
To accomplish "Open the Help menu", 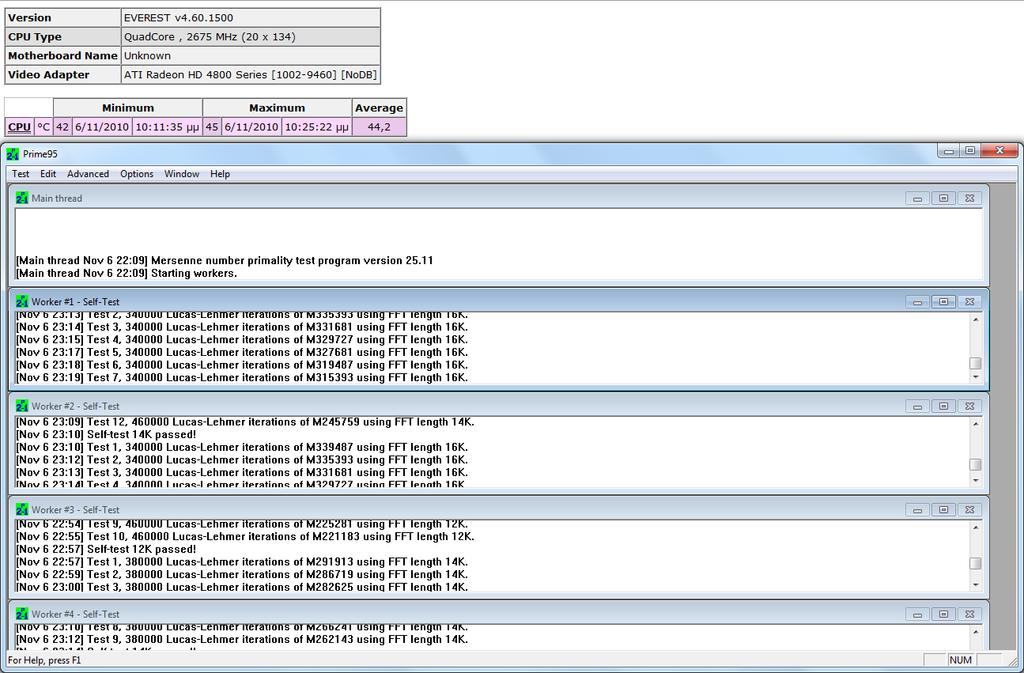I will pyautogui.click(x=219, y=174).
